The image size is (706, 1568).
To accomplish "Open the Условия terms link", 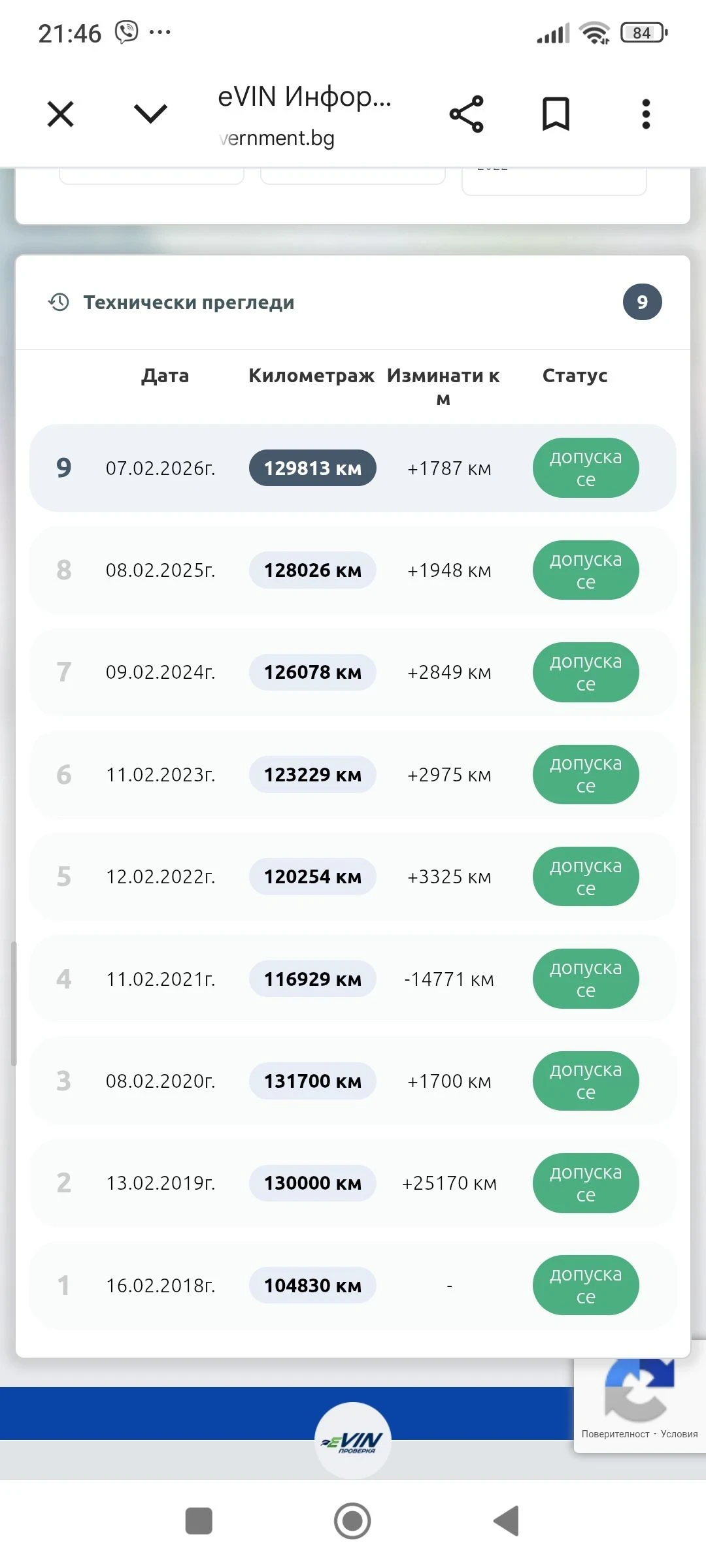I will [x=679, y=1434].
